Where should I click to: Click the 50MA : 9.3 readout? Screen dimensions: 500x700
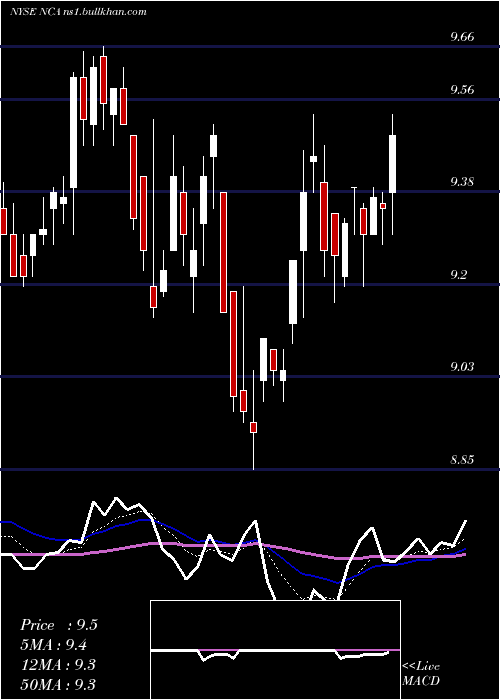[x=58, y=684]
